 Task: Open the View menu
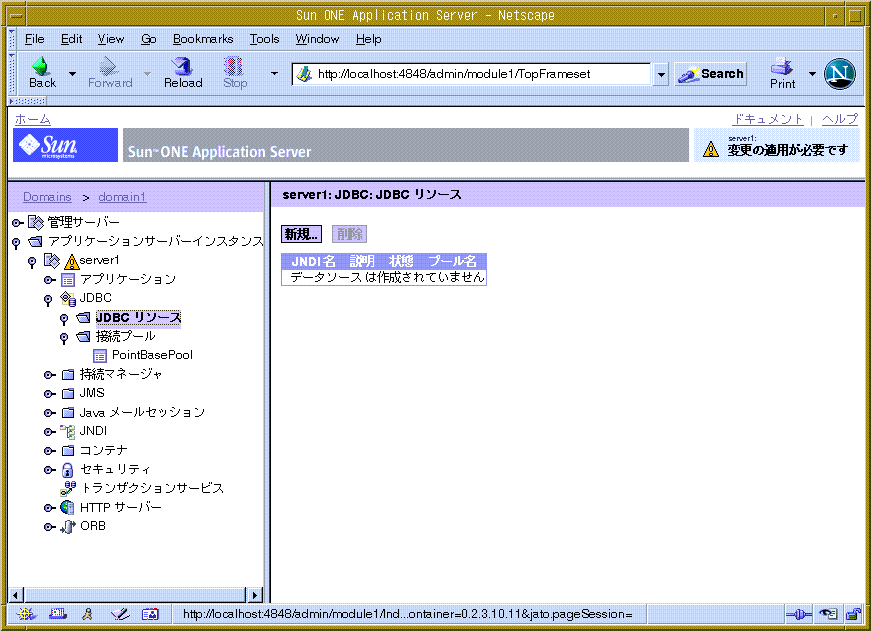111,39
